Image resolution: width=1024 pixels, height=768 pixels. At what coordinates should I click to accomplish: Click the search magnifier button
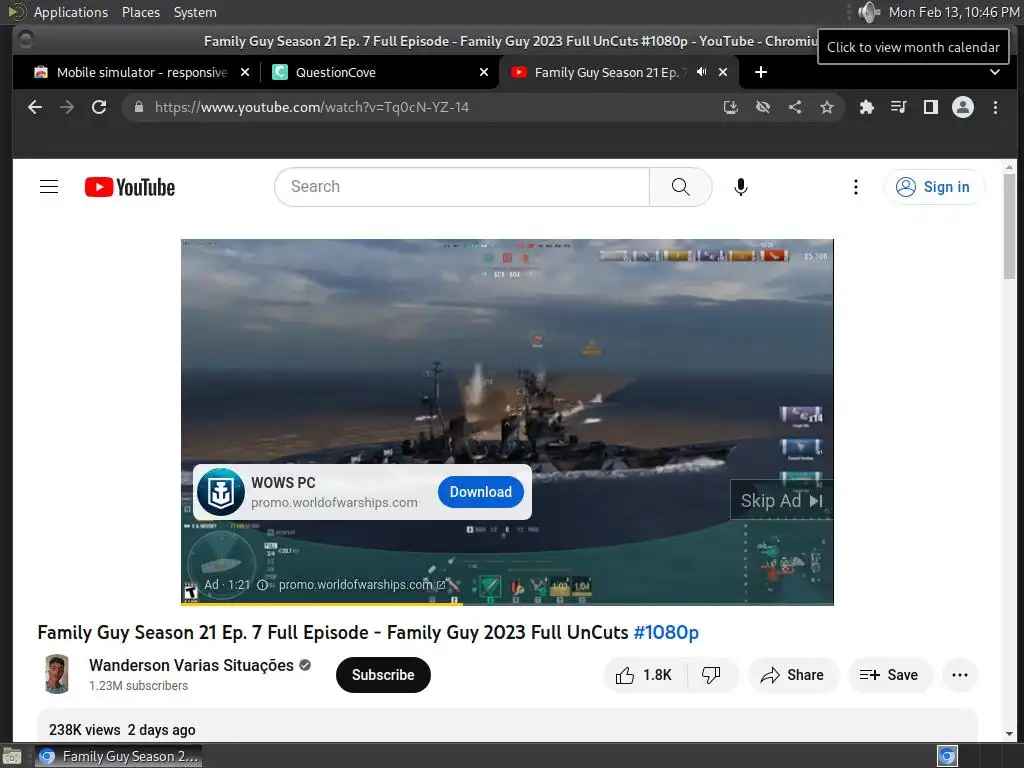click(x=680, y=187)
